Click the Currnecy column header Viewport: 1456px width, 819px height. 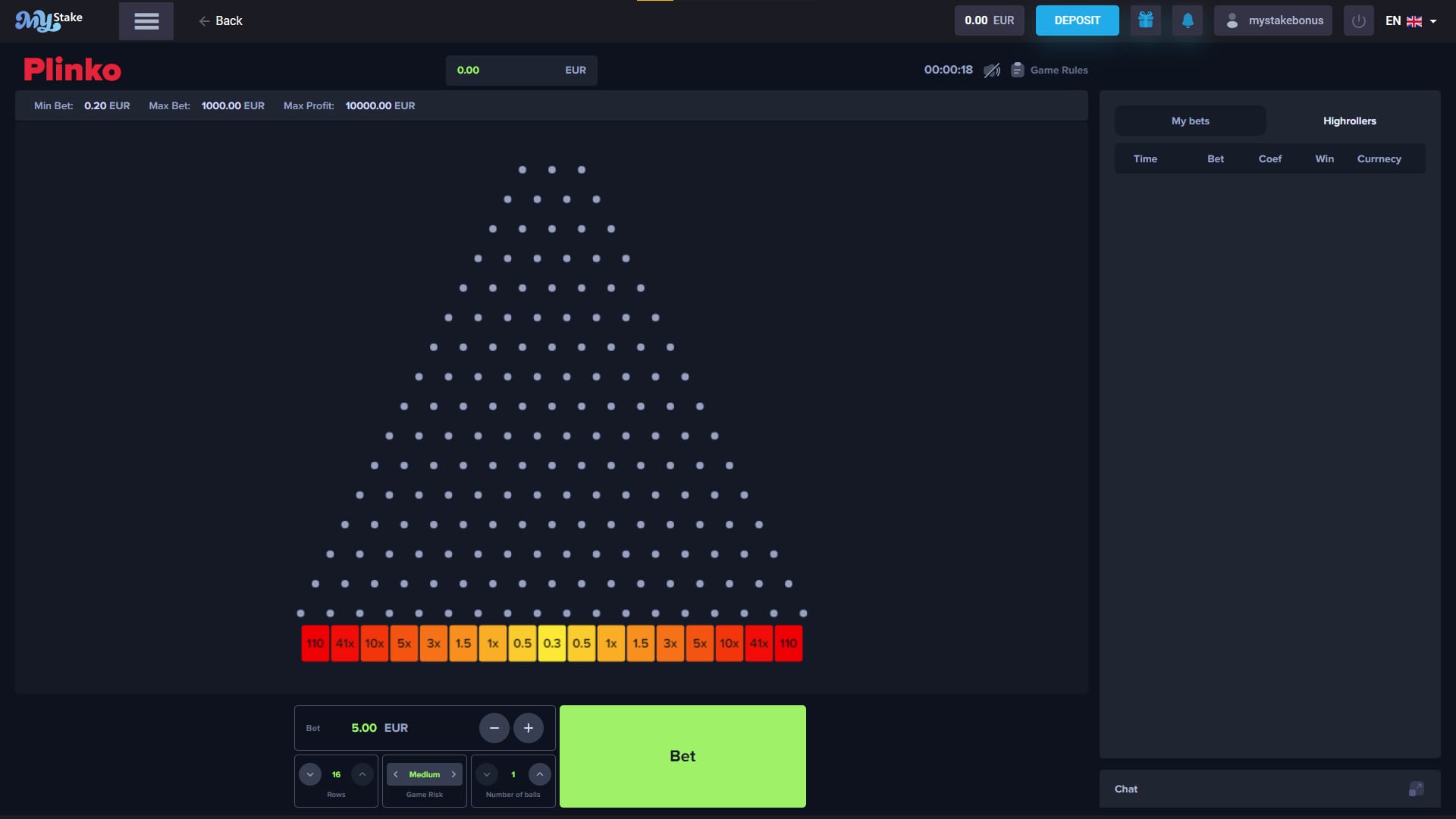point(1379,158)
